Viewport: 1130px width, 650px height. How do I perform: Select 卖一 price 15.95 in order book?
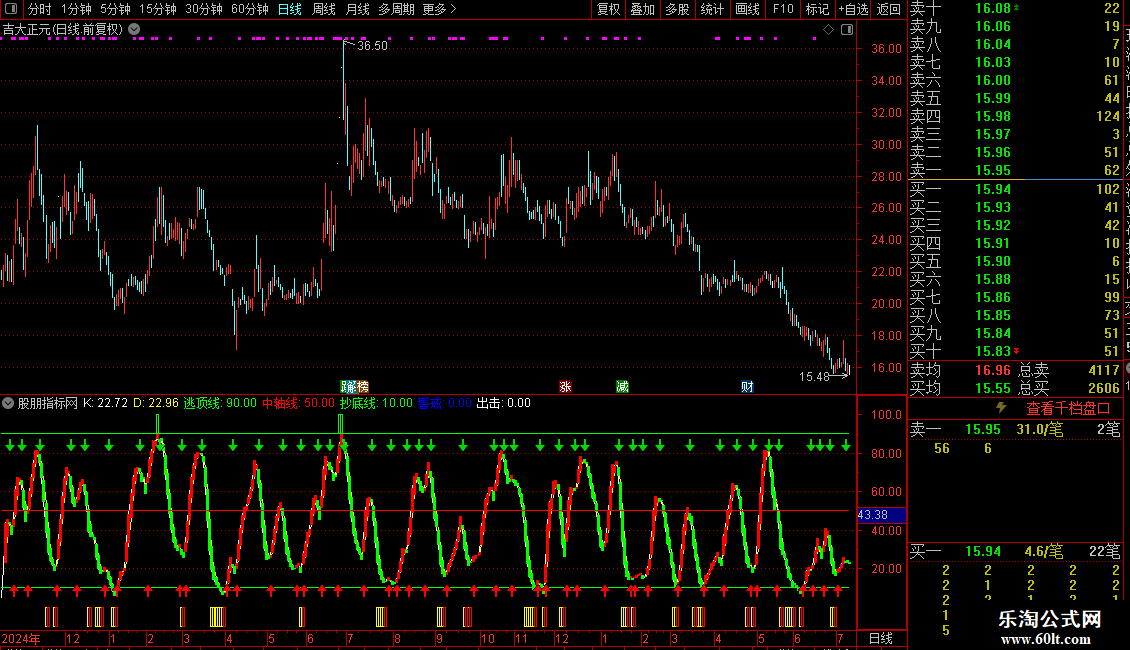tap(992, 170)
